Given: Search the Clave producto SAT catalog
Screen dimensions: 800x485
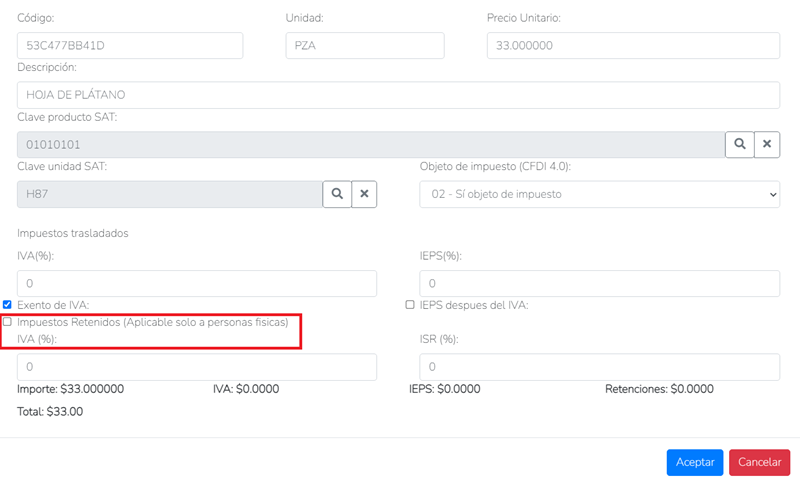Looking at the screenshot, I should point(739,144).
